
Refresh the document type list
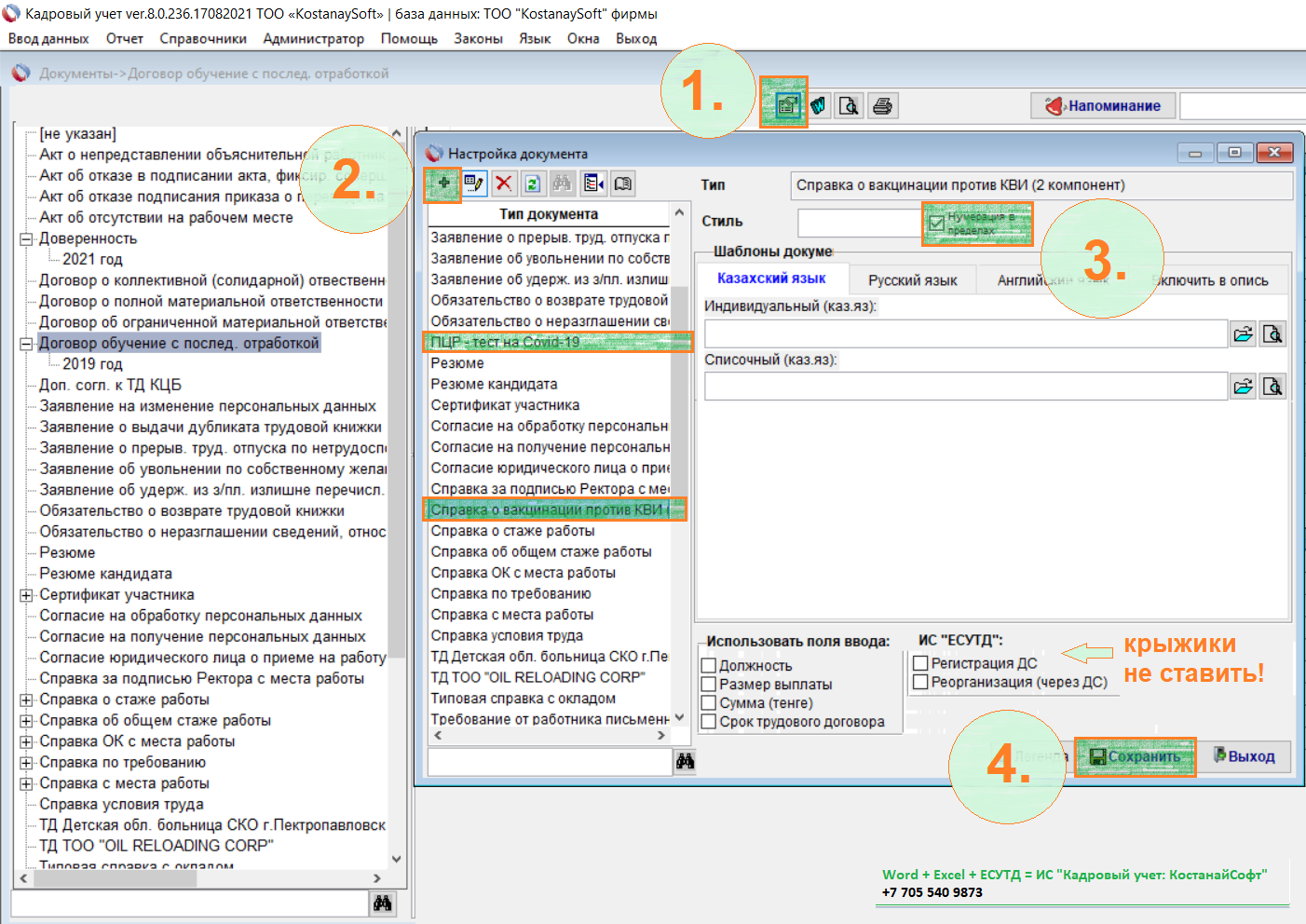coord(533,183)
